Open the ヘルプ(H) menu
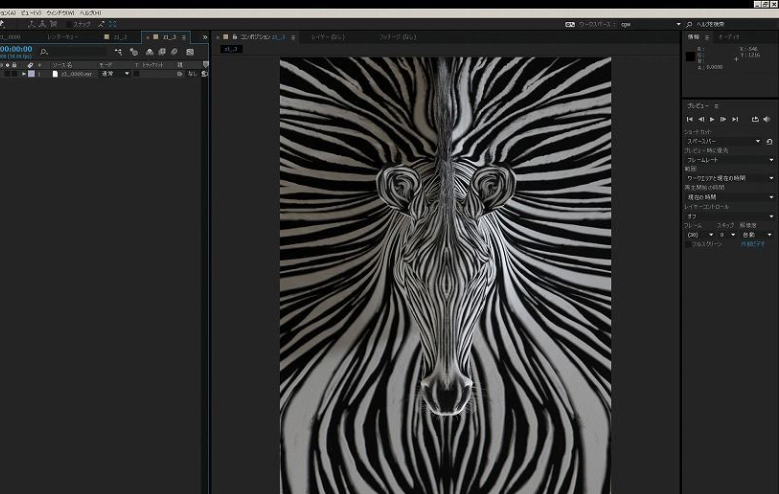Screen dimensions: 779x494 point(90,13)
